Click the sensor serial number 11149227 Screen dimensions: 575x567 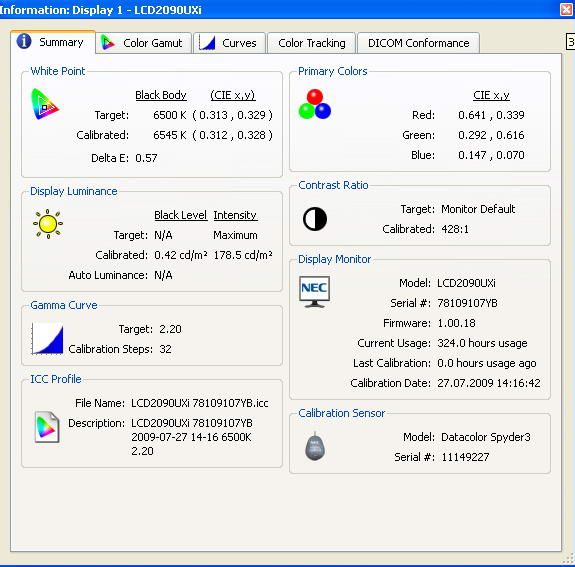coord(465,457)
